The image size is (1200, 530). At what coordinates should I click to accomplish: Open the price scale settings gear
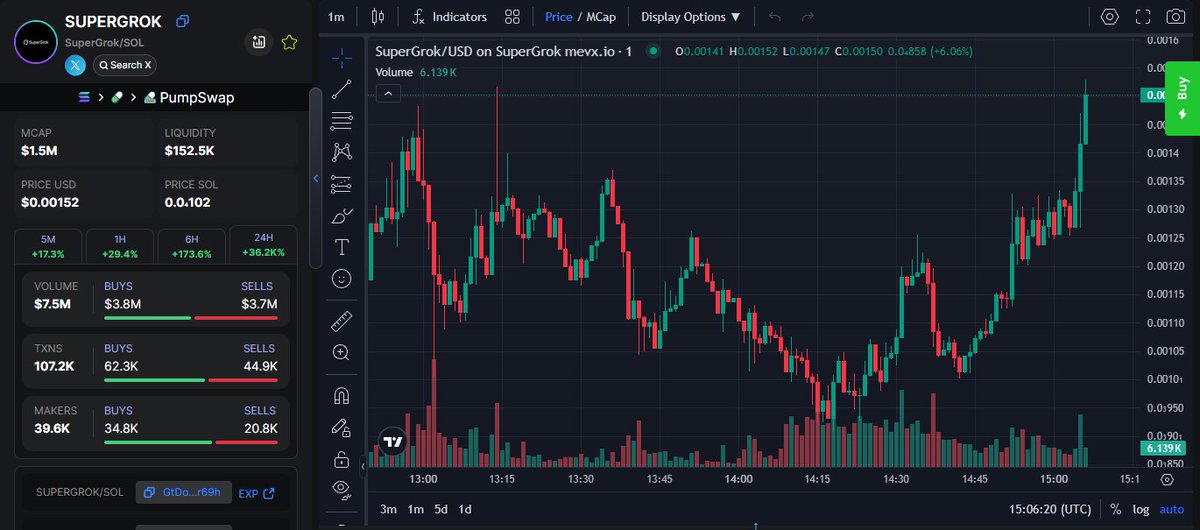click(1166, 479)
